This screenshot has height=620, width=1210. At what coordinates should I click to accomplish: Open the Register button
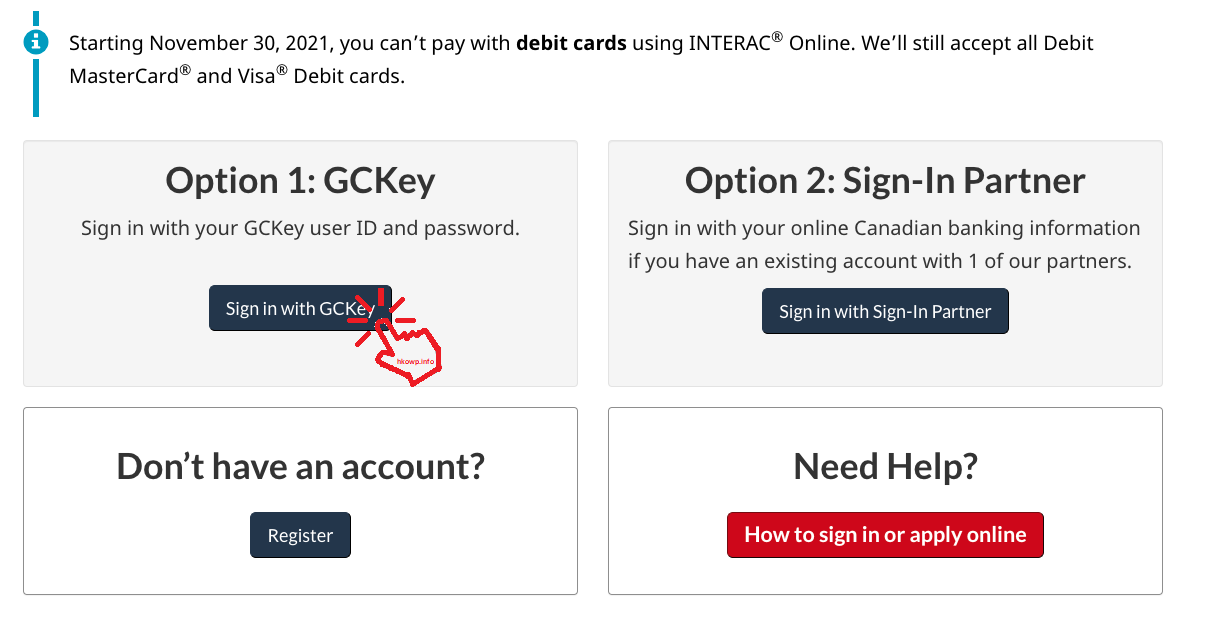click(x=300, y=535)
